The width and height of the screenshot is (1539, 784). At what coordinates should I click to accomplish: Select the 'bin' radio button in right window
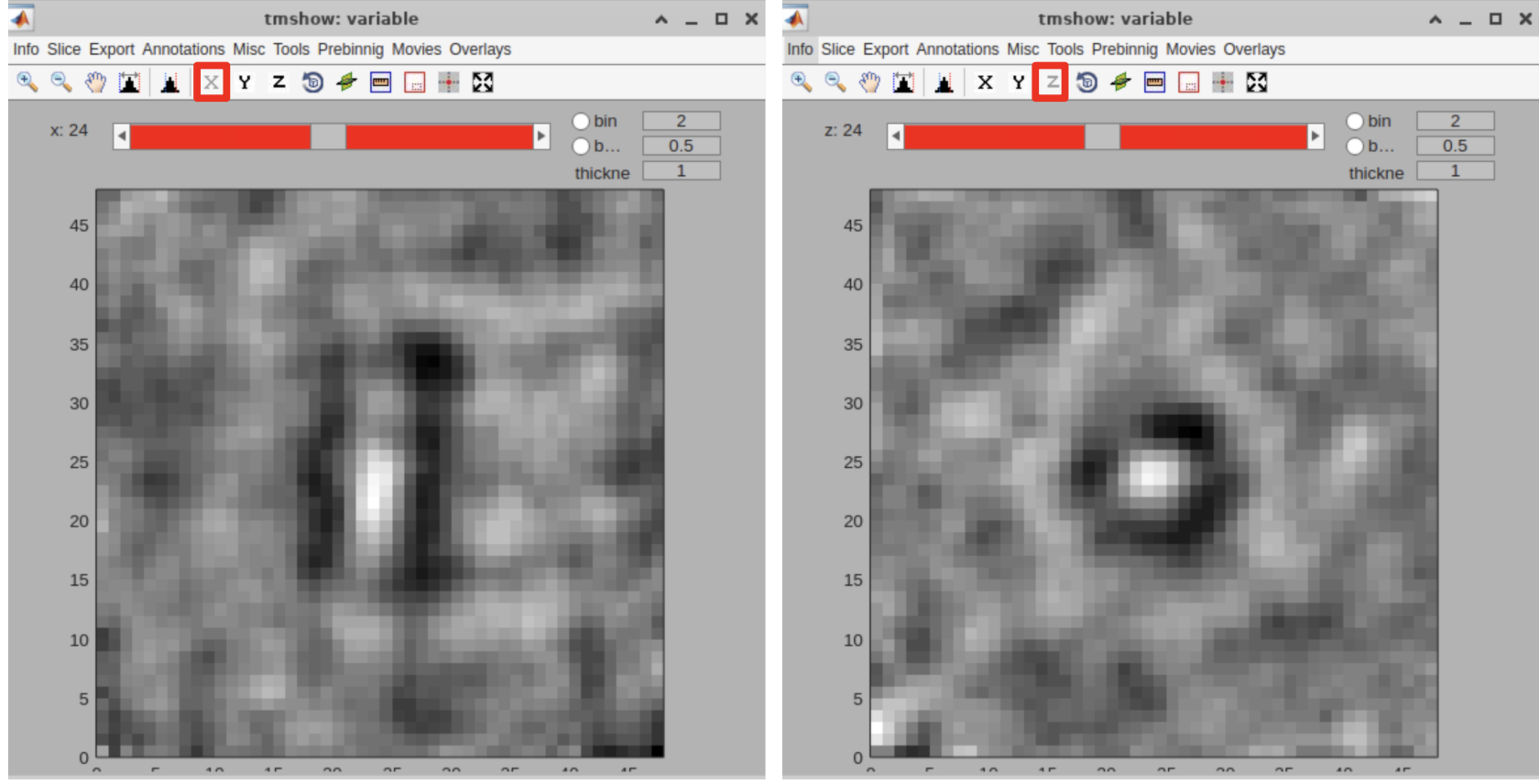coord(1355,121)
